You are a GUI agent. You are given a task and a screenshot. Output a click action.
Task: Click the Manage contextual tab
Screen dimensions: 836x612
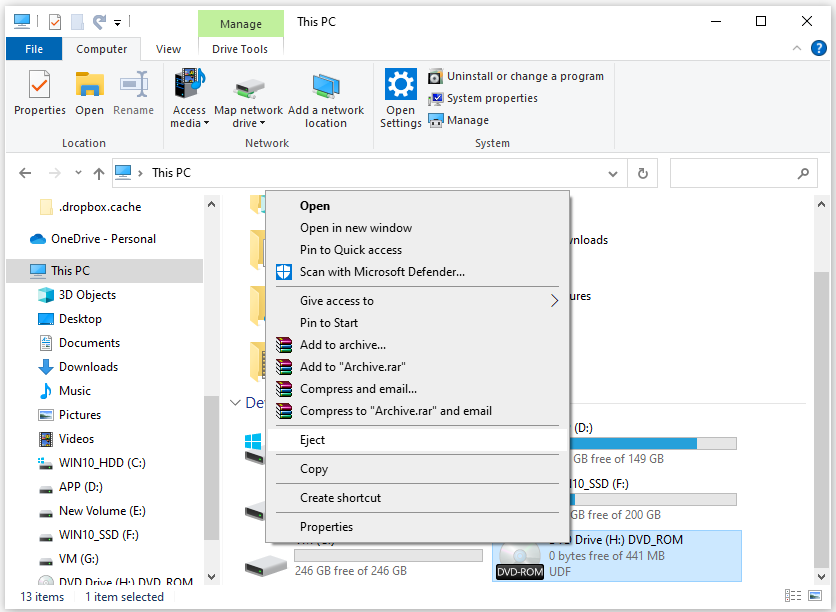240,24
